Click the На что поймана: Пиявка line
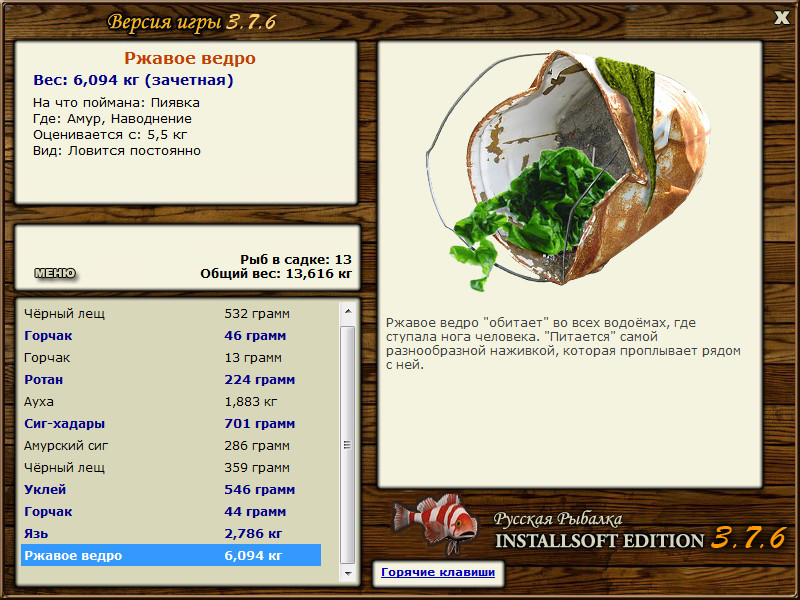Screen dimensions: 800x600 pyautogui.click(x=116, y=103)
